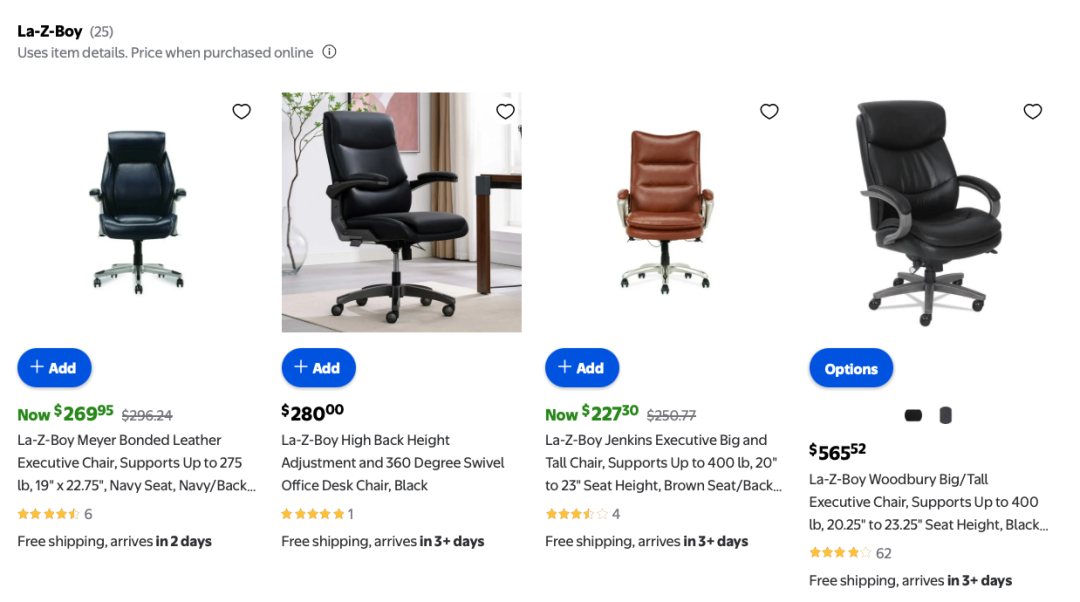Save Jenkins Executive chair to favorites
Viewport: 1080px width, 602px height.
pyautogui.click(x=769, y=111)
